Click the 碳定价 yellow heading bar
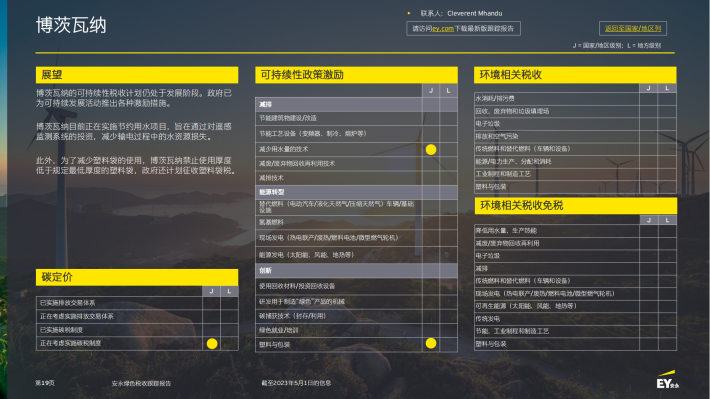This screenshot has height=399, width=710. tap(137, 277)
